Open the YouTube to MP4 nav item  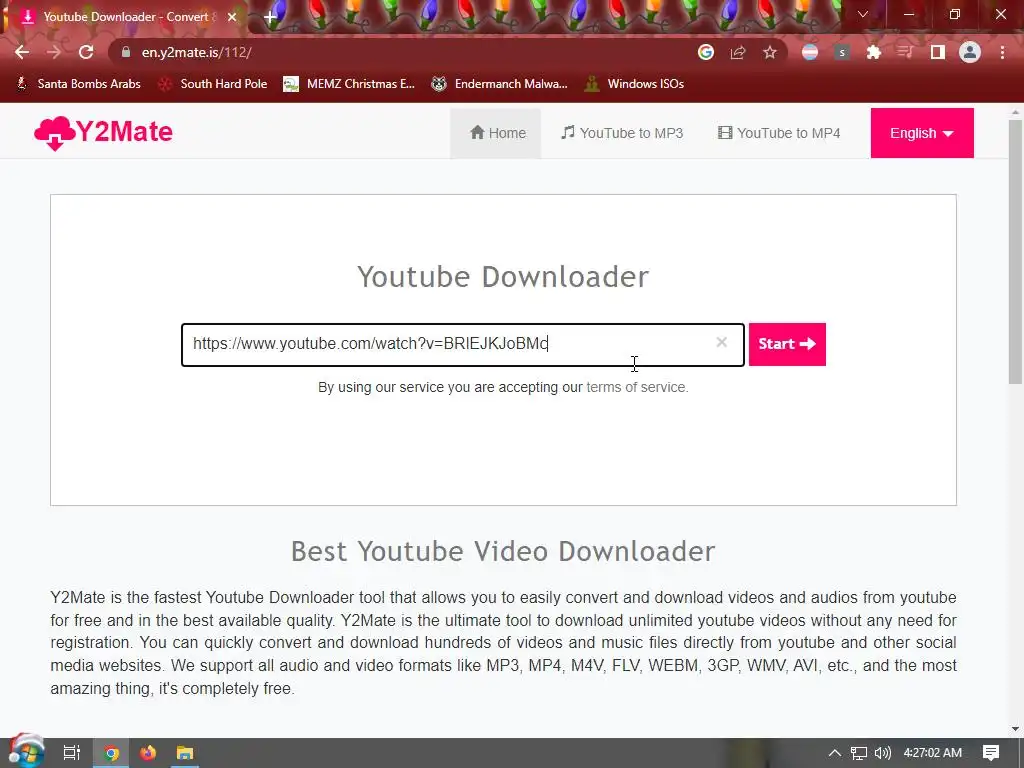pos(778,133)
